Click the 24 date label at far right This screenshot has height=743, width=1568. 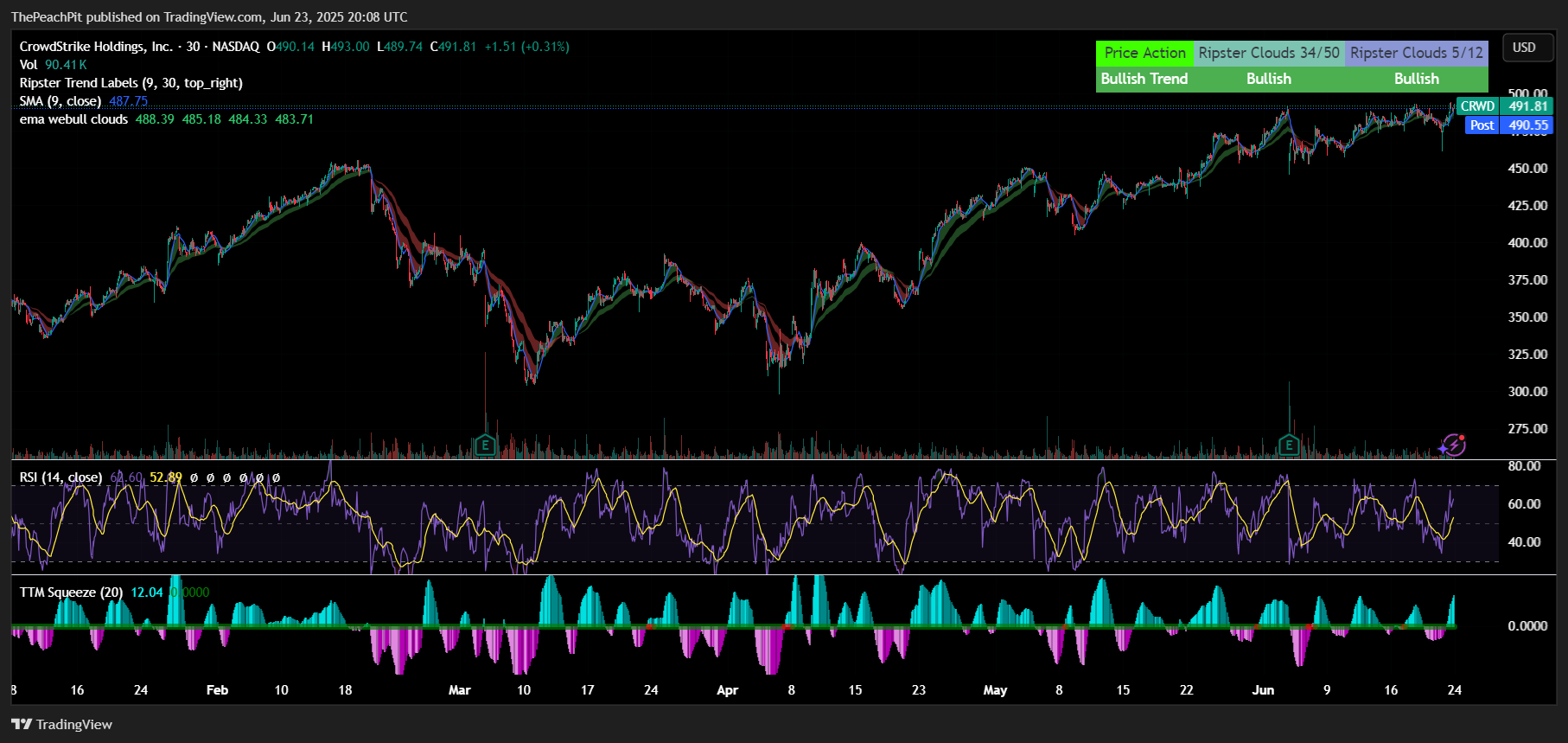point(1455,690)
